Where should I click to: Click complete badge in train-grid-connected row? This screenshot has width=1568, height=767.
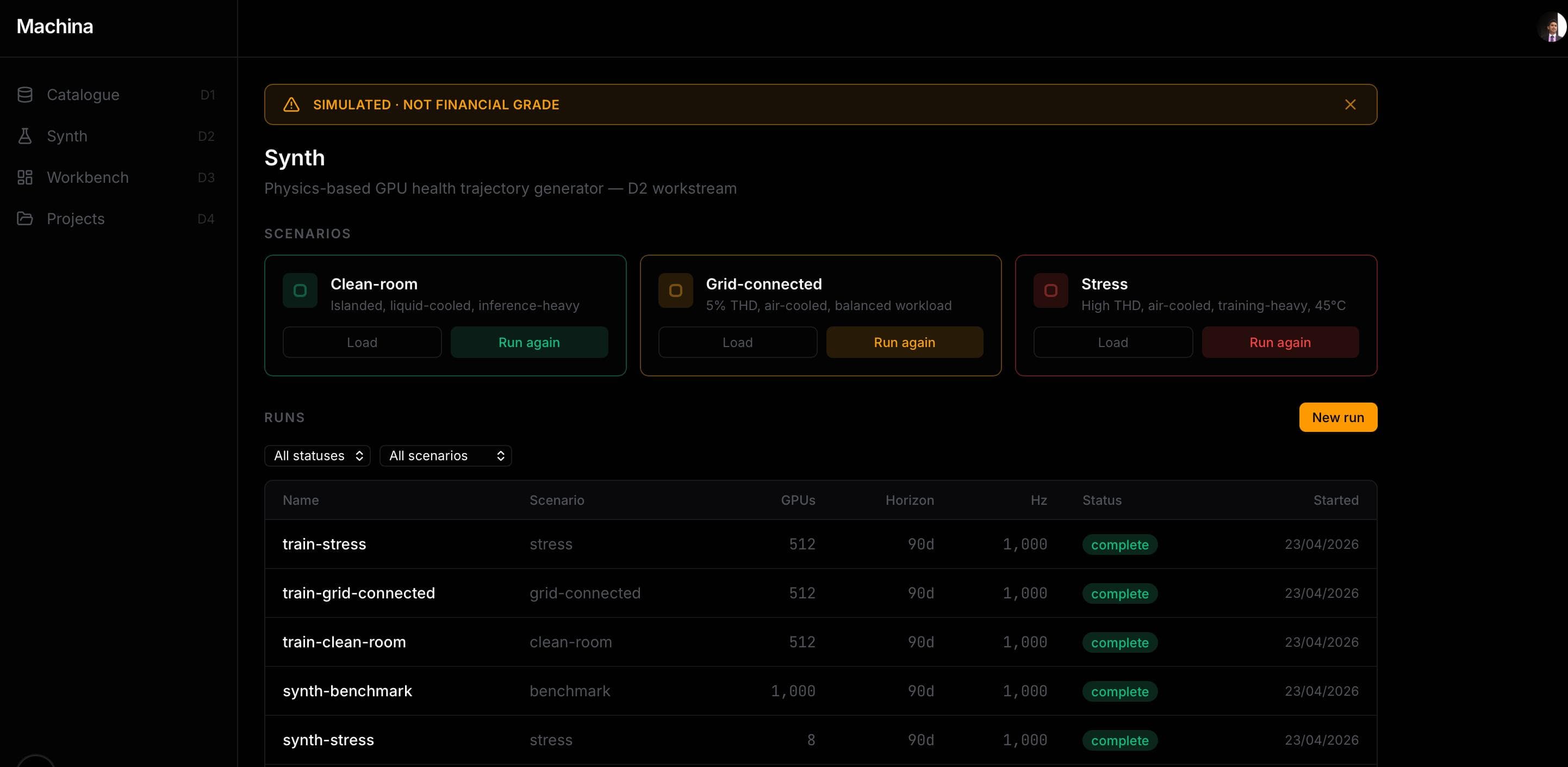[x=1119, y=593]
